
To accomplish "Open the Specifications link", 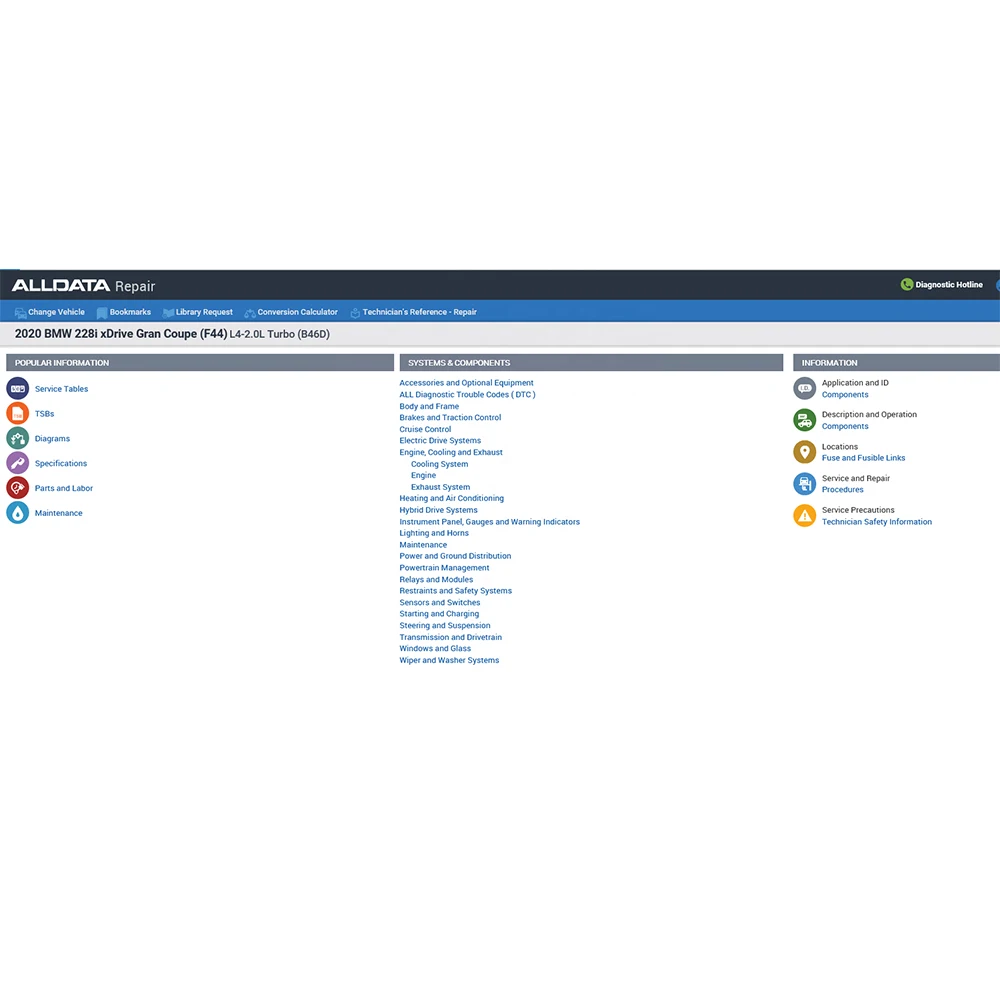I will tap(61, 463).
